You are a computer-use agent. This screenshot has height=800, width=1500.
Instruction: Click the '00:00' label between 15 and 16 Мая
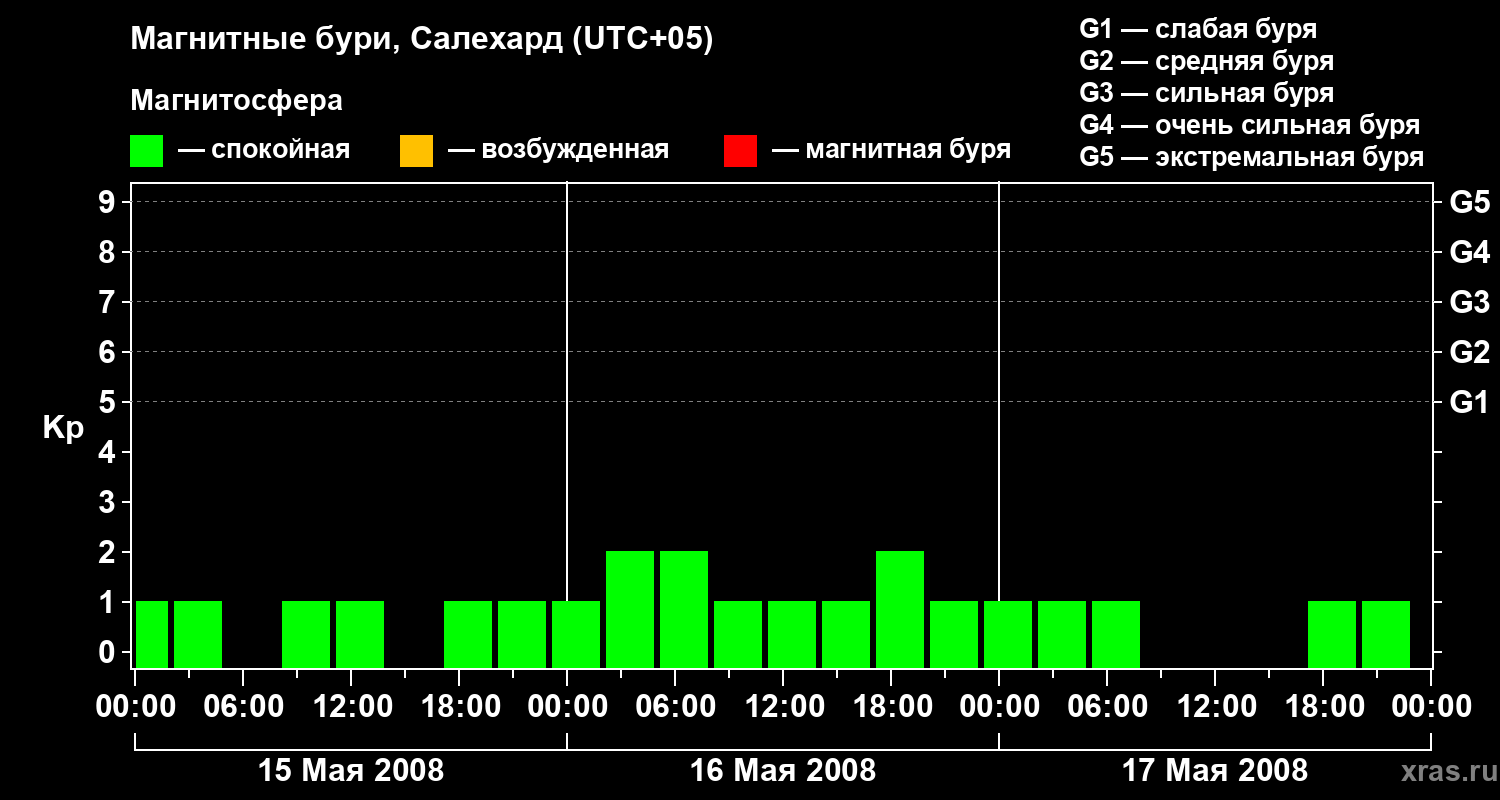568,707
